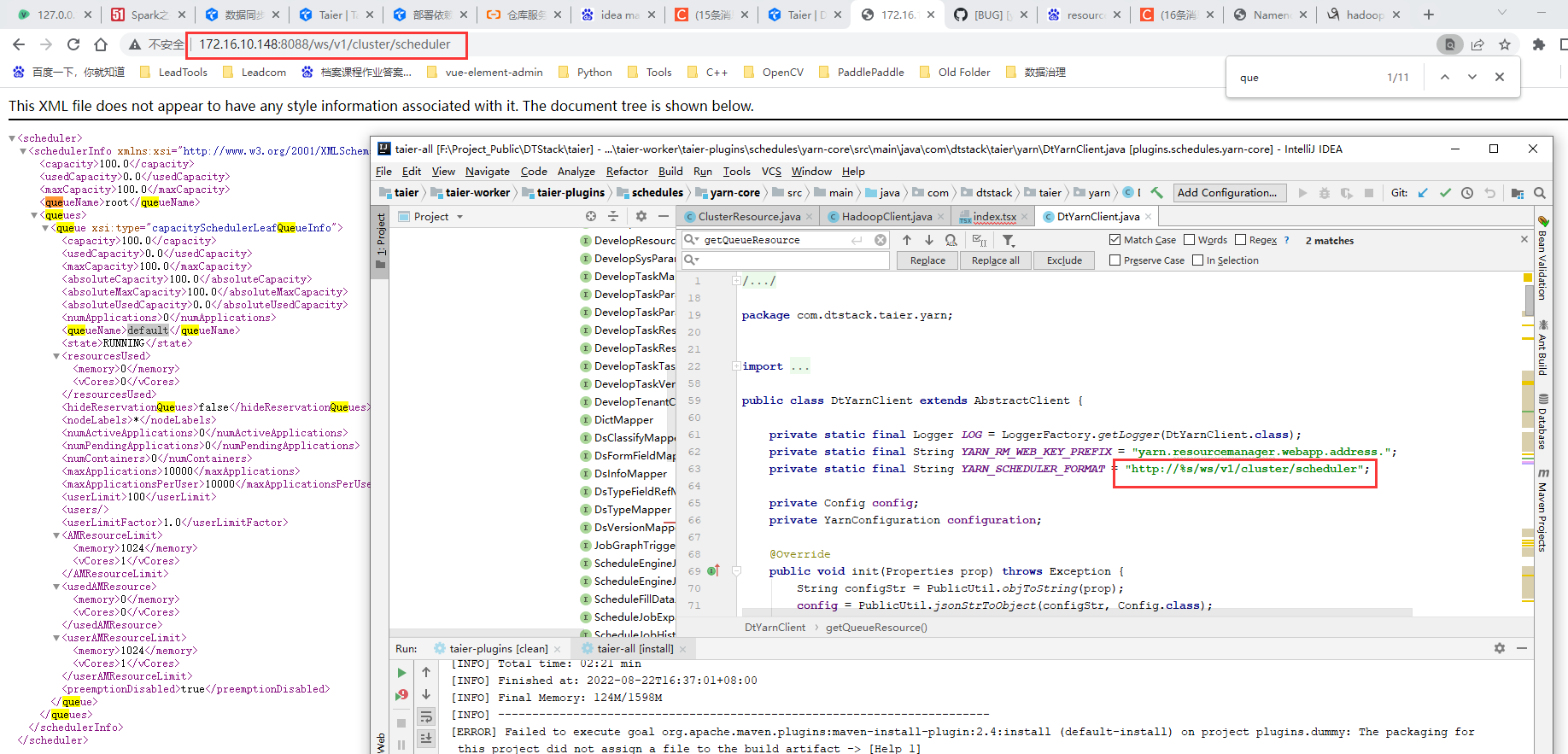The height and width of the screenshot is (754, 1568).
Task: Open Run panel settings gear
Action: point(1500,649)
